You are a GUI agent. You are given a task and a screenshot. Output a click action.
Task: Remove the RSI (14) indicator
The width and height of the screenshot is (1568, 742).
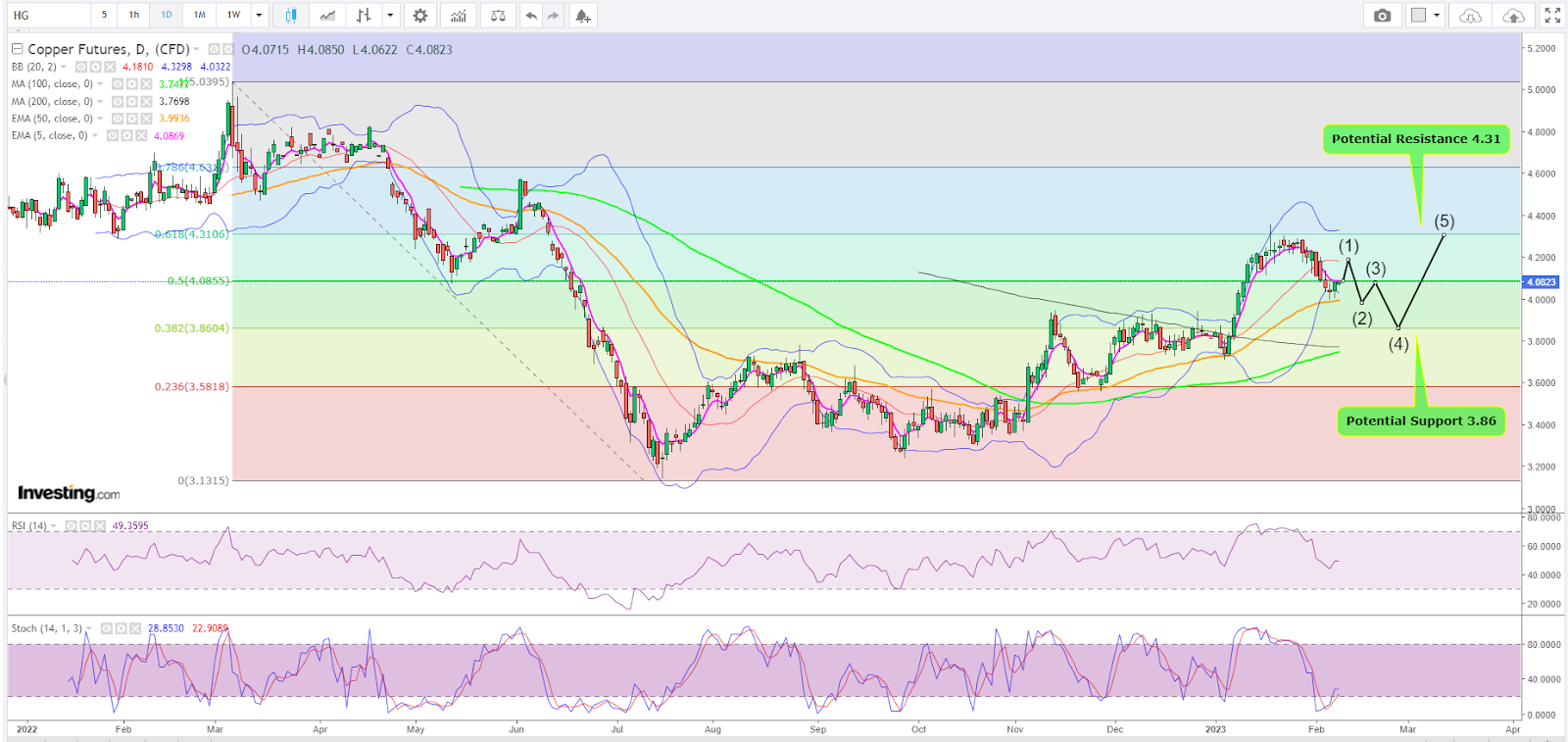(100, 526)
